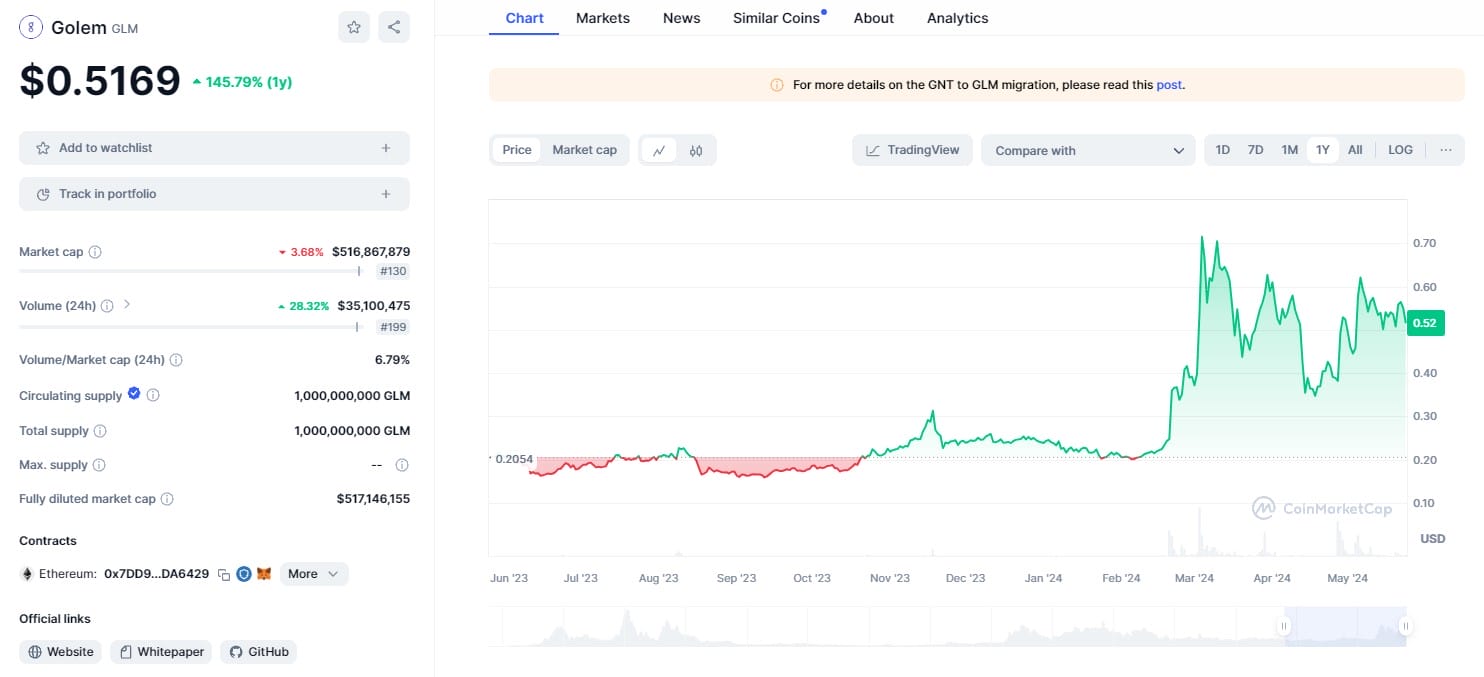1484x677 pixels.
Task: Set chart range to 1Y
Action: pyautogui.click(x=1323, y=150)
